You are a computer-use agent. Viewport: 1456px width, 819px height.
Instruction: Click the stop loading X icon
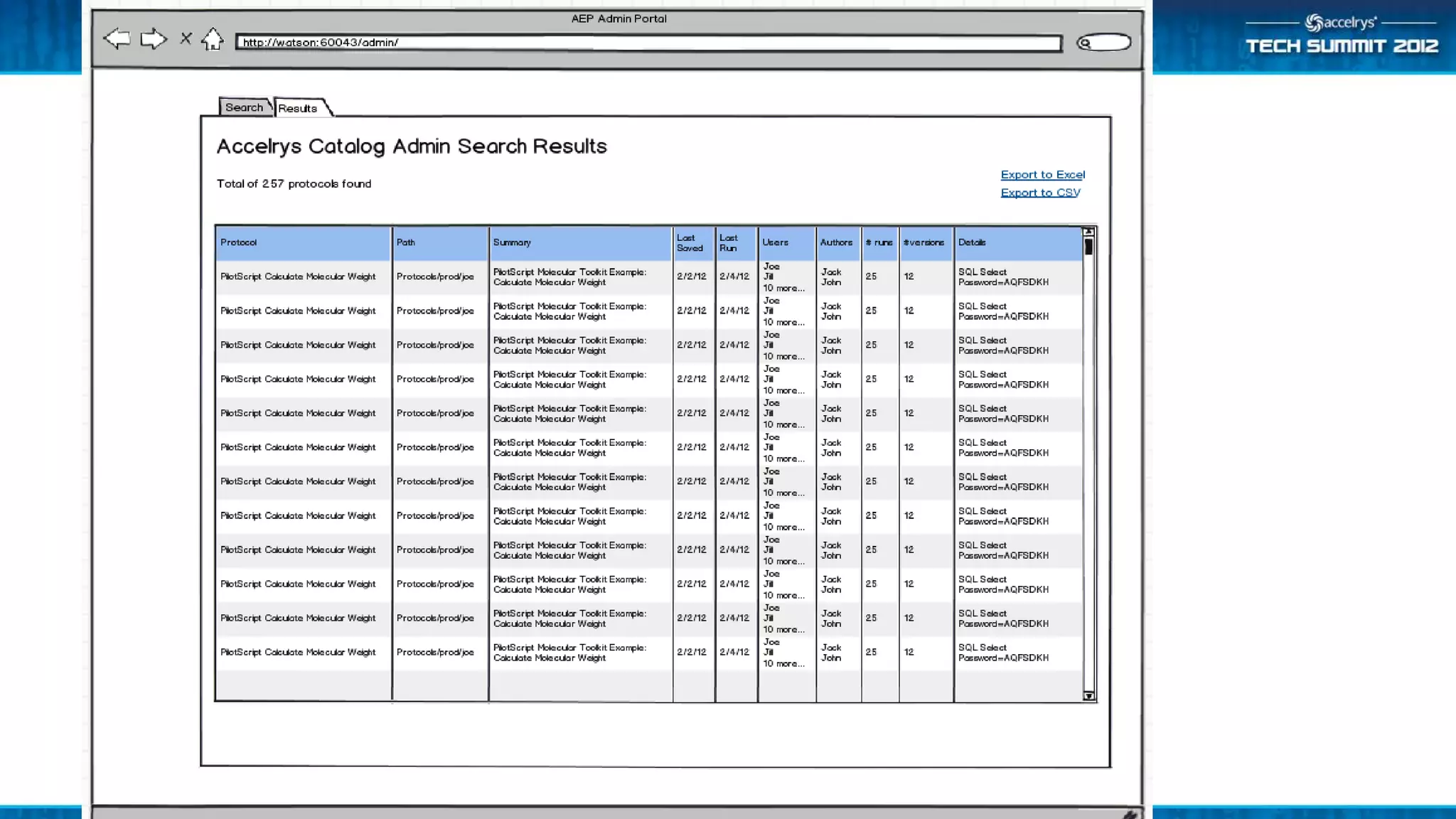[x=186, y=38]
